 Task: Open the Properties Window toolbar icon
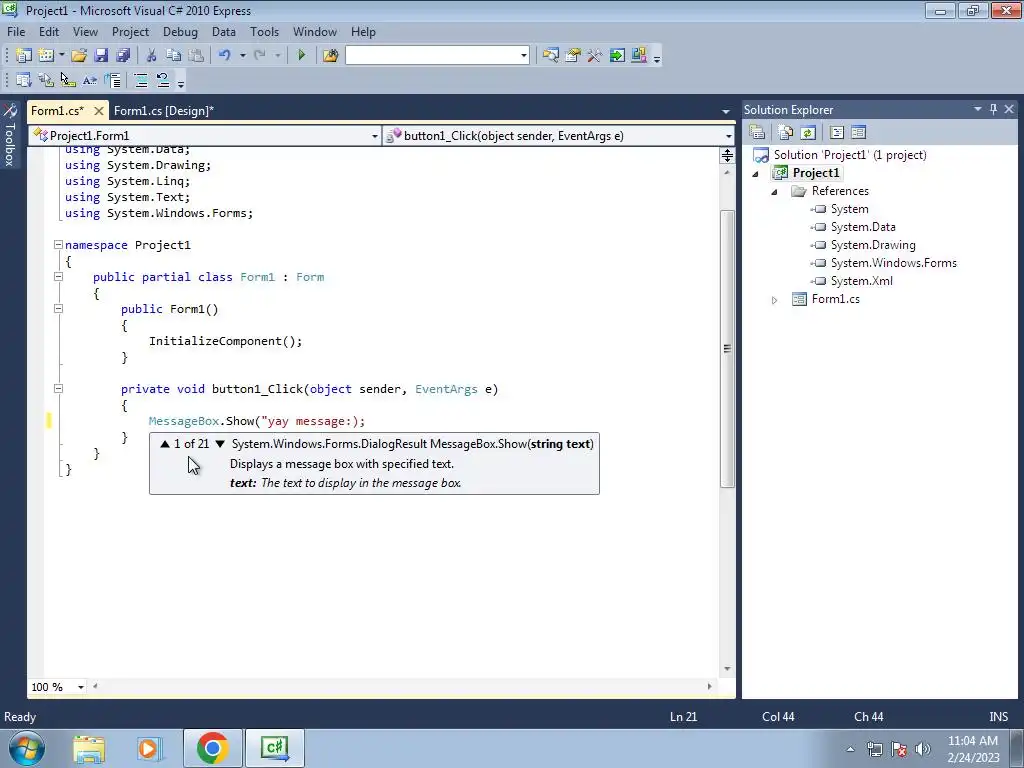[573, 56]
